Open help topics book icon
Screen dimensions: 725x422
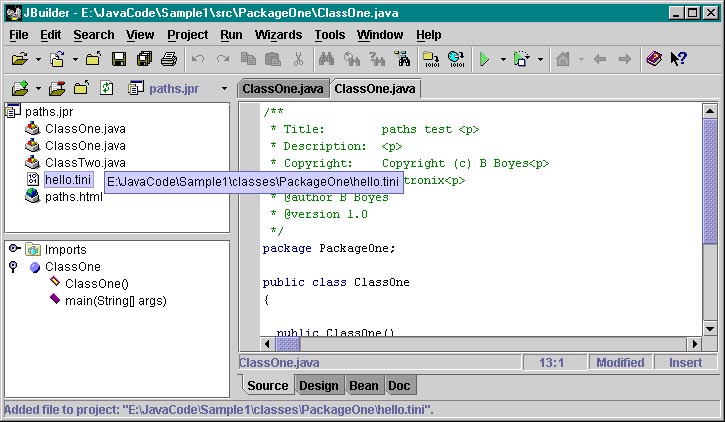(x=653, y=60)
